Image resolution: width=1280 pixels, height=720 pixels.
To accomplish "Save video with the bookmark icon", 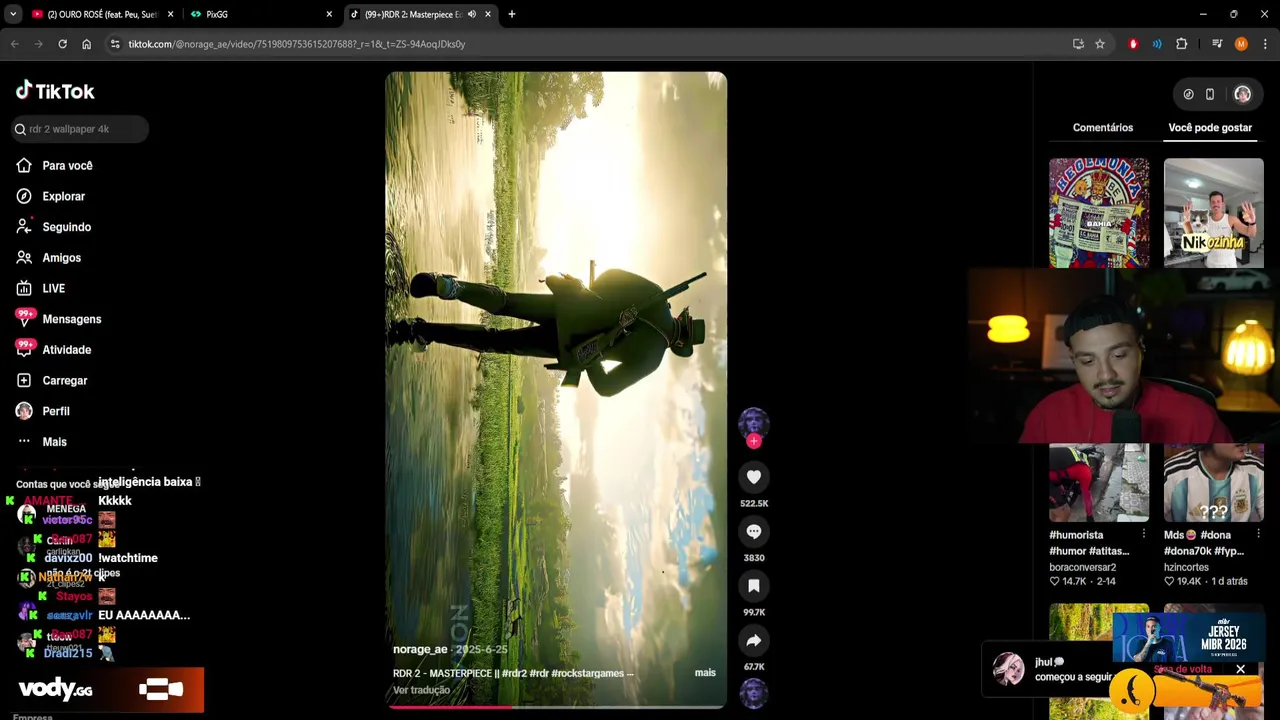I will point(754,586).
